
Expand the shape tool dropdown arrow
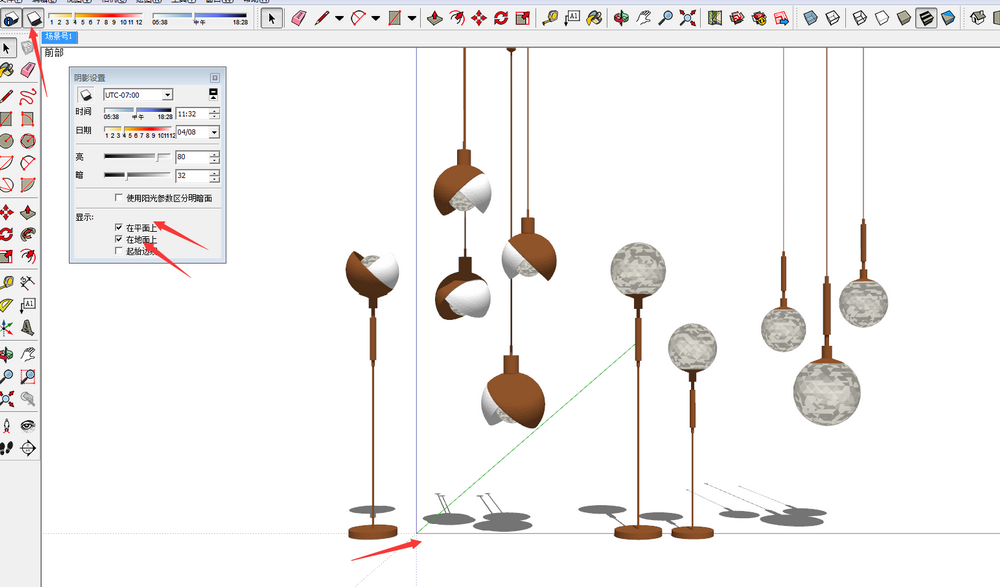click(412, 19)
